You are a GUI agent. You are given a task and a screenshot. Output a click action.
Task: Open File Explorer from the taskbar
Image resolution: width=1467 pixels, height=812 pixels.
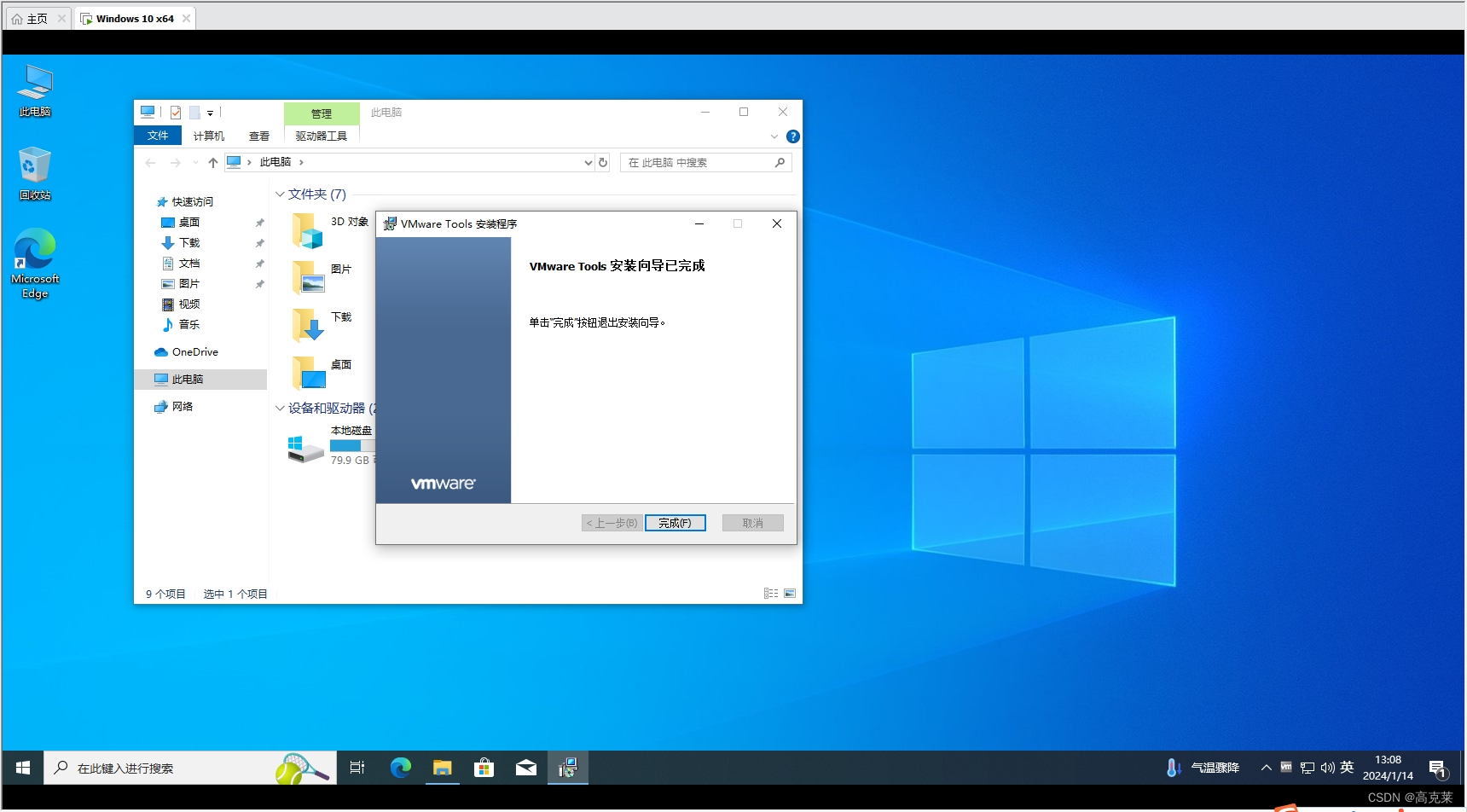coord(442,767)
